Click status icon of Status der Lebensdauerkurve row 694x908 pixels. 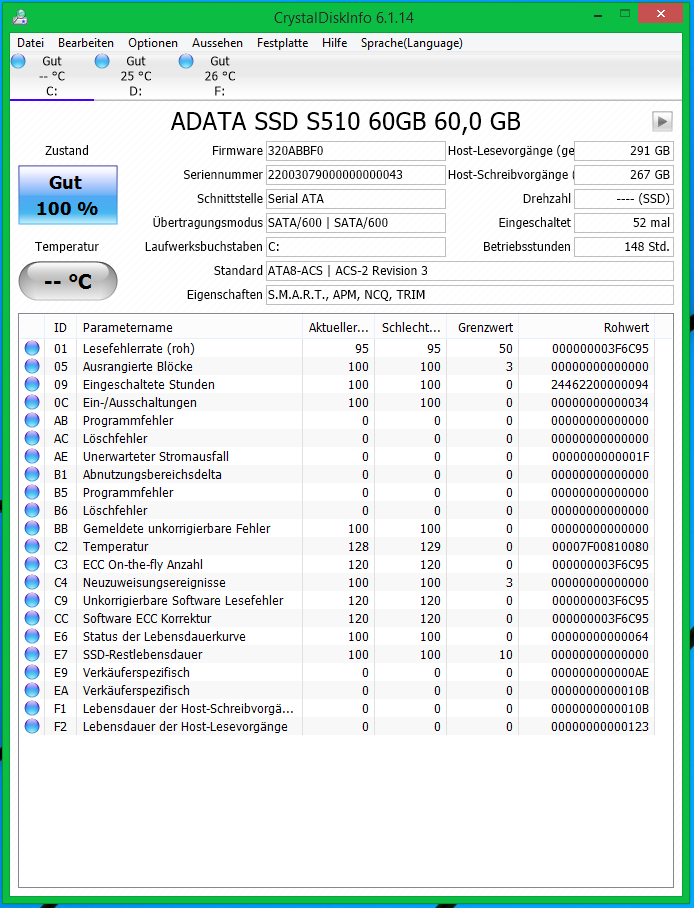(32, 635)
